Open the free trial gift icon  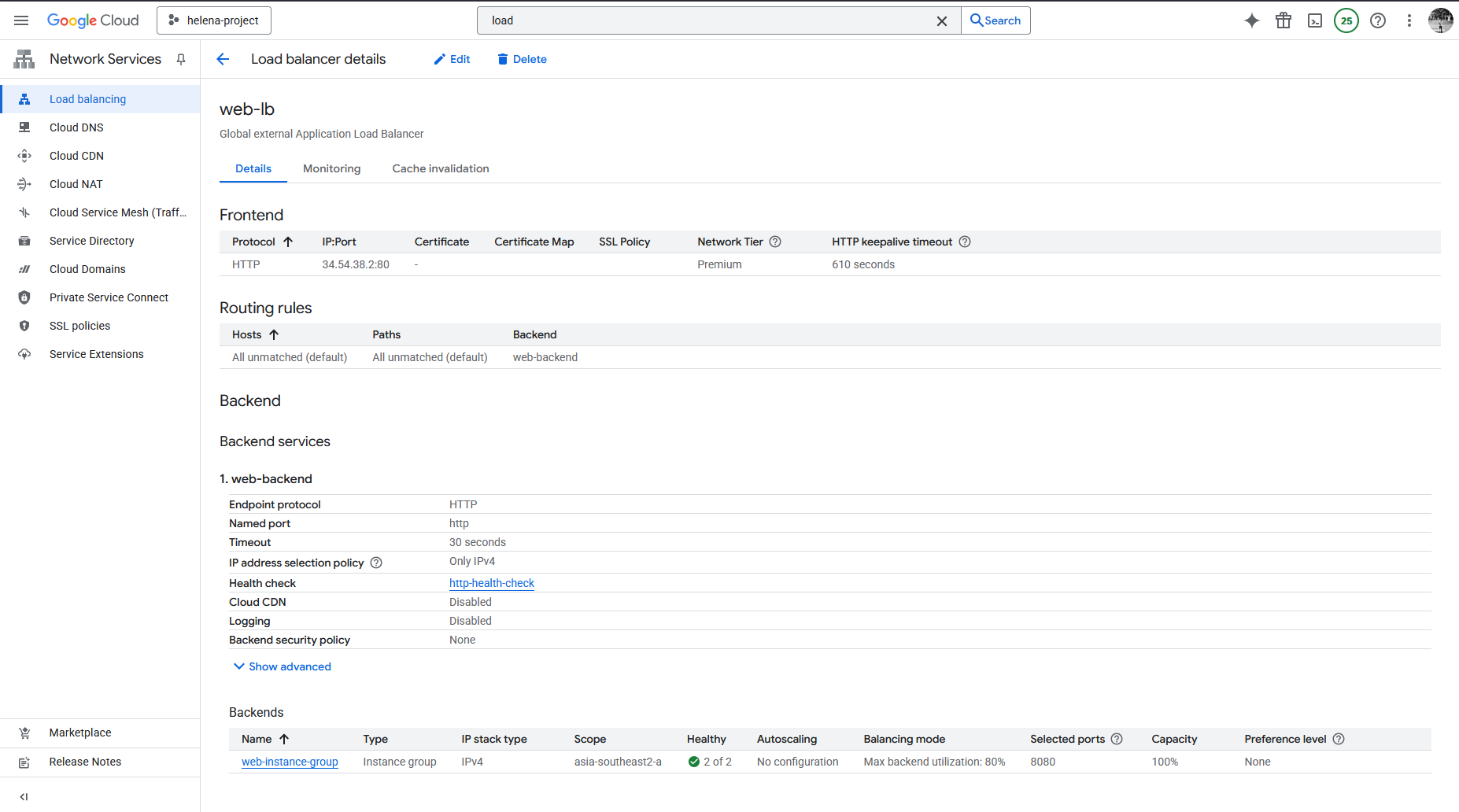click(1283, 20)
